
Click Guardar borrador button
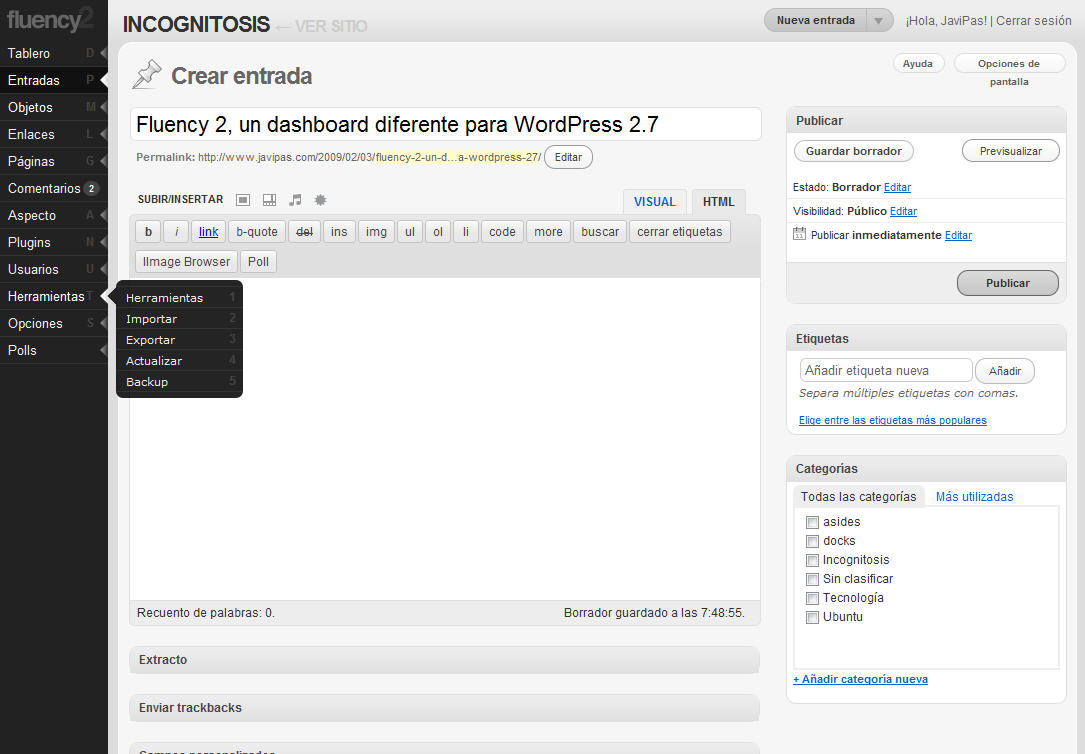click(854, 151)
